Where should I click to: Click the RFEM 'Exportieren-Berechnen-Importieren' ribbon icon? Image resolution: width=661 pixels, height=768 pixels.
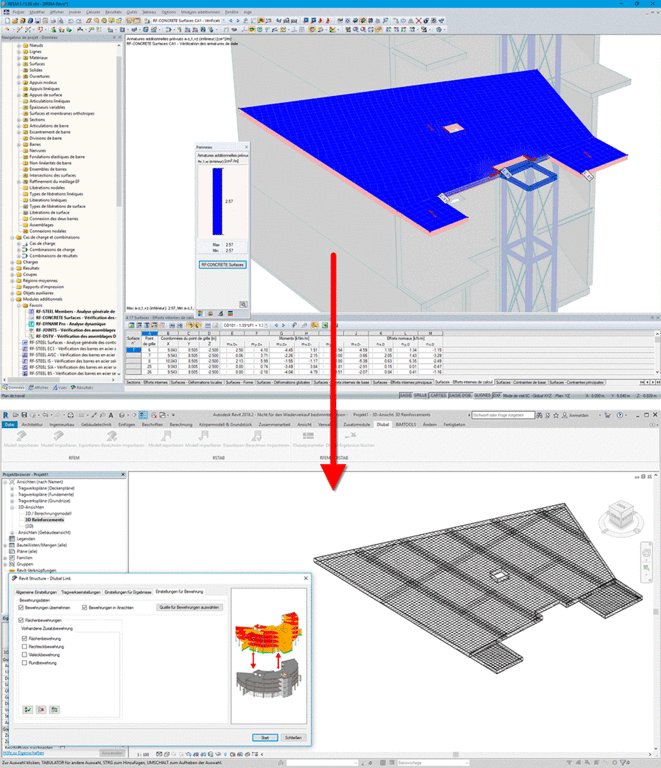click(112, 435)
